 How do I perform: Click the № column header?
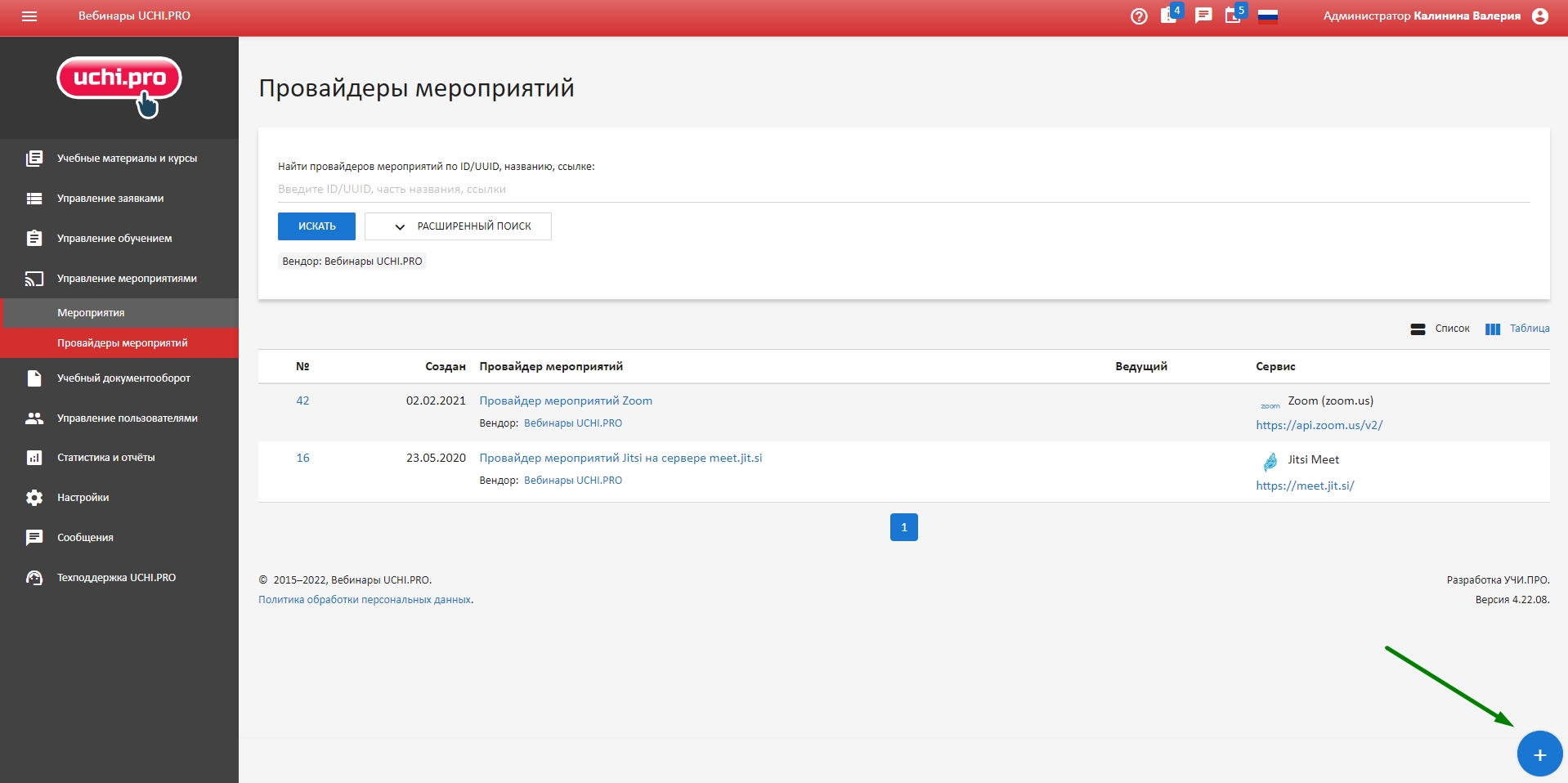pyautogui.click(x=302, y=367)
